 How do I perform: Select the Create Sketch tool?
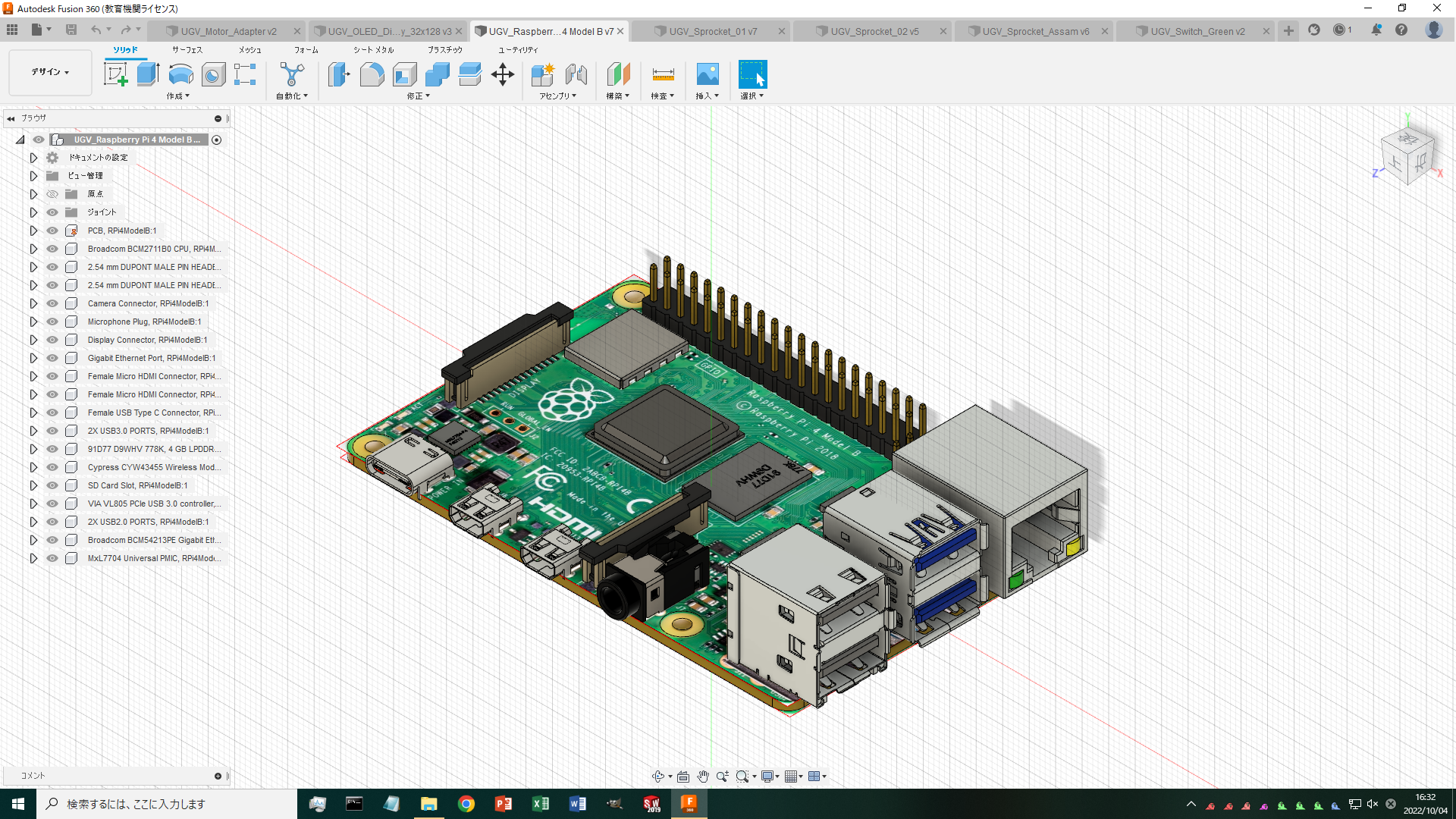tap(115, 74)
